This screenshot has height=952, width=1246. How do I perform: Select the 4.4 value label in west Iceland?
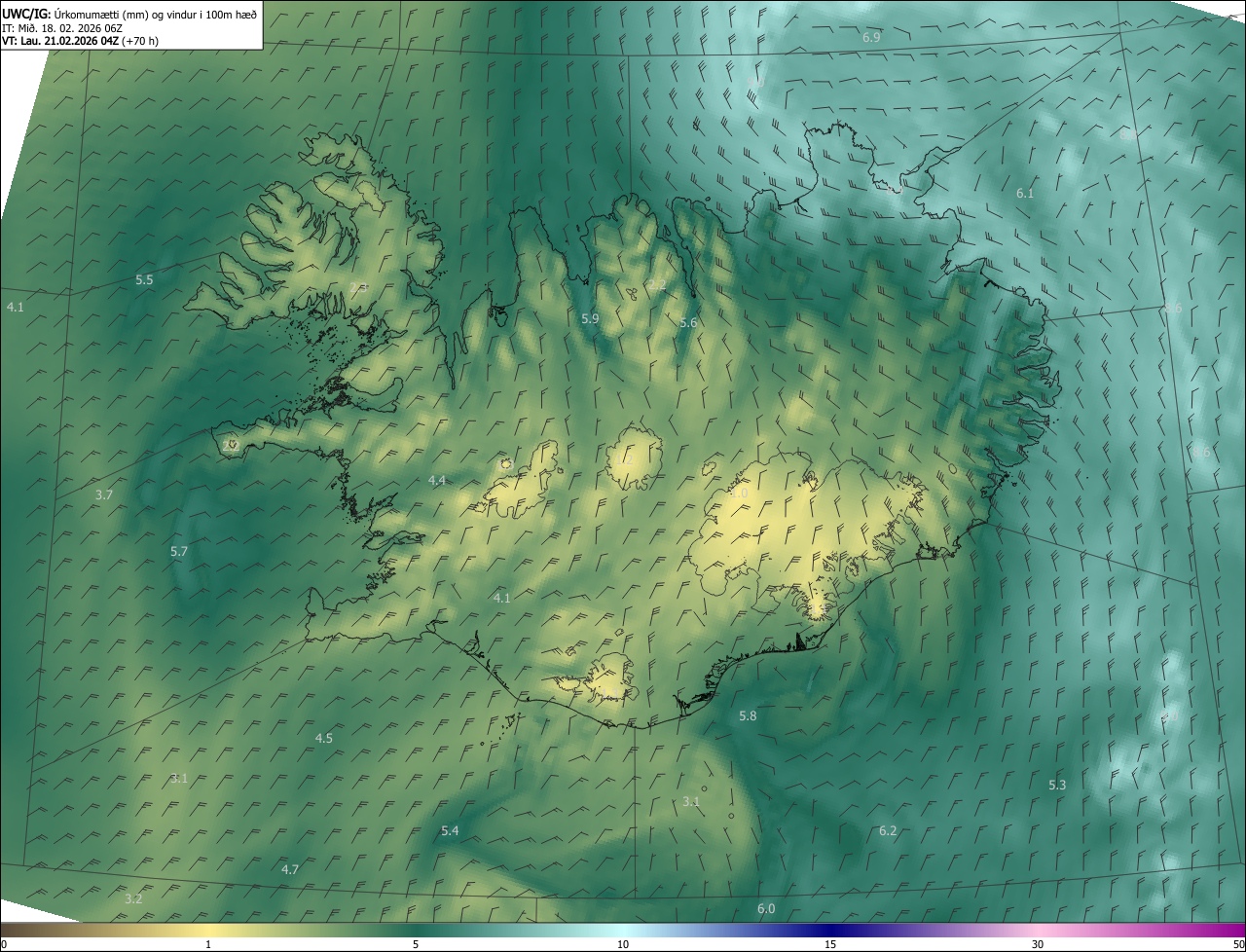[x=437, y=481]
